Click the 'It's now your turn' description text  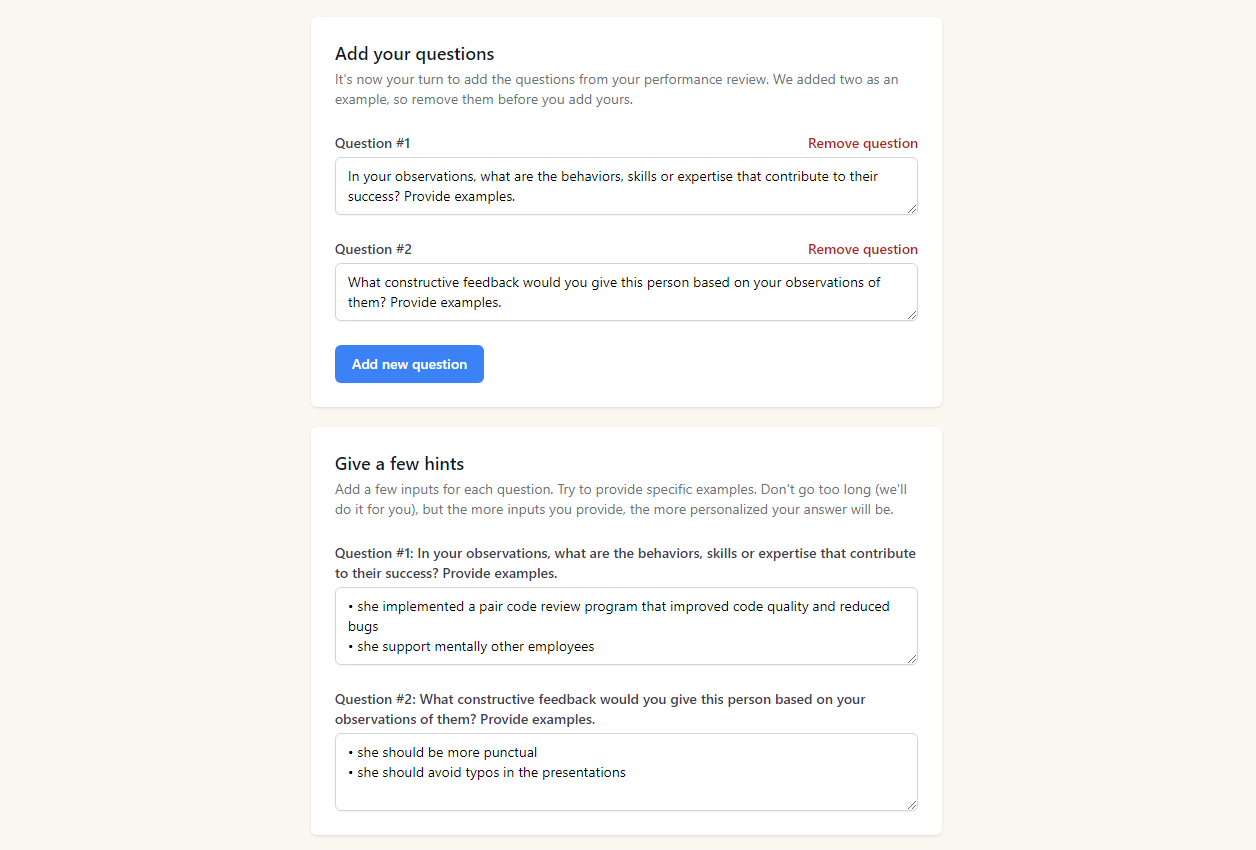[617, 89]
